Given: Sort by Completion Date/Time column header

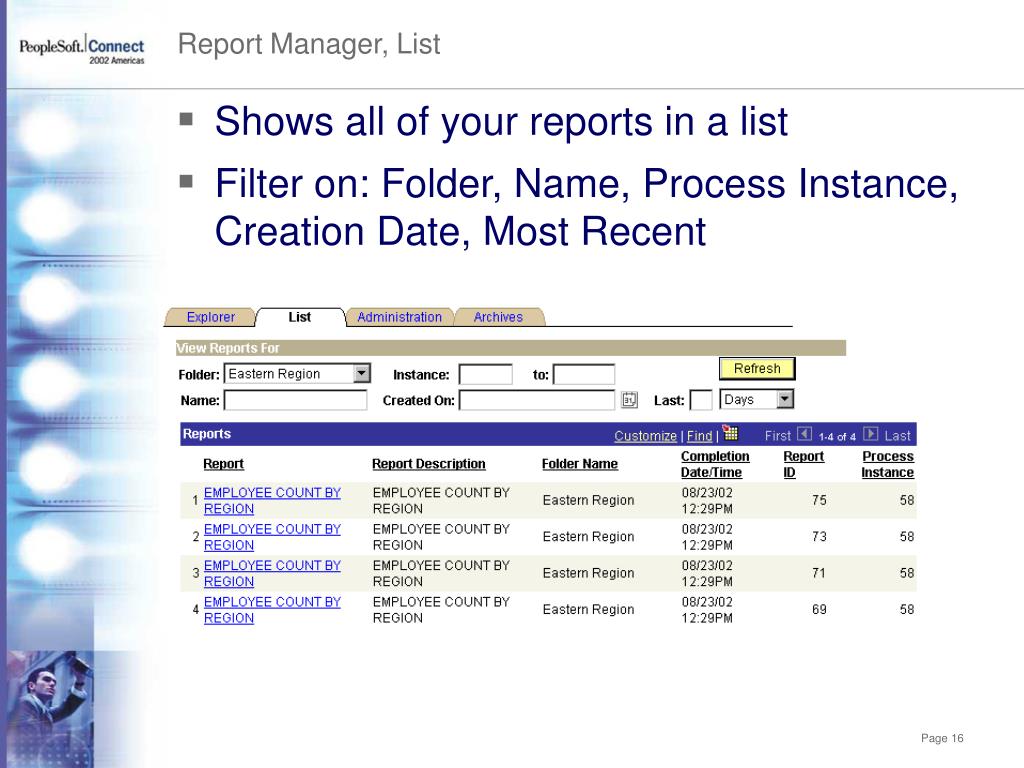Looking at the screenshot, I should pyautogui.click(x=714, y=464).
